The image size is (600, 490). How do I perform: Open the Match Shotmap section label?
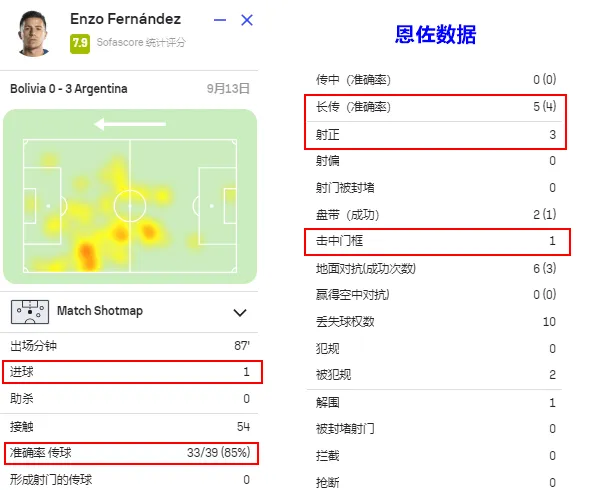pos(100,311)
